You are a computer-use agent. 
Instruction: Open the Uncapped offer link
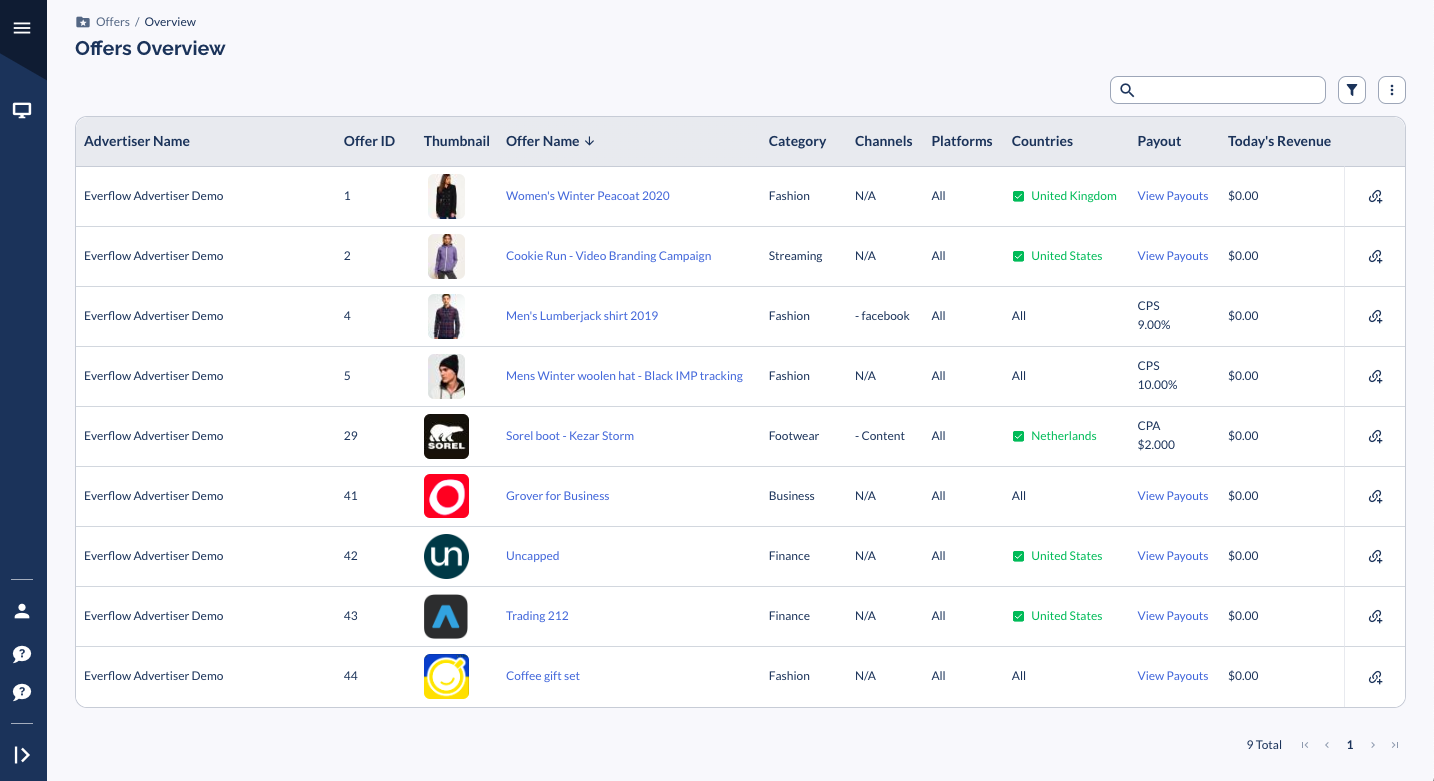[x=532, y=556]
